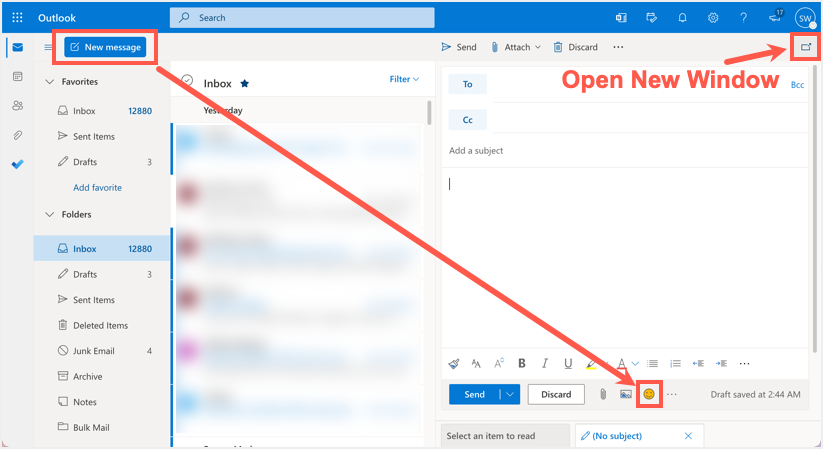
Task: Toggle the select-all circle beside Inbox
Action: (187, 81)
